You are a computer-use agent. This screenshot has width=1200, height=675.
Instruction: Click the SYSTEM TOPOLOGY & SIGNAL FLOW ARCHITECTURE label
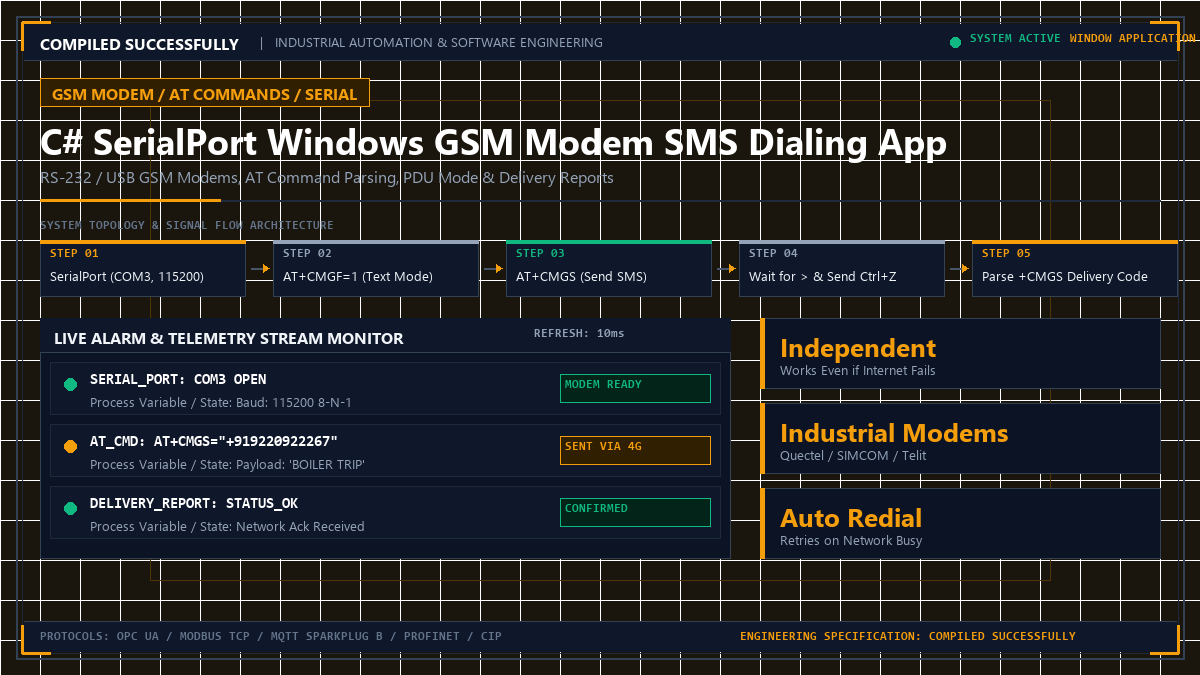click(187, 226)
